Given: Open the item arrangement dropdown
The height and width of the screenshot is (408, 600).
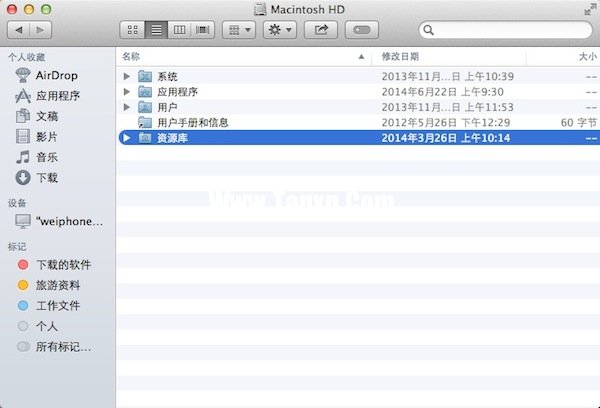Looking at the screenshot, I should [x=239, y=30].
